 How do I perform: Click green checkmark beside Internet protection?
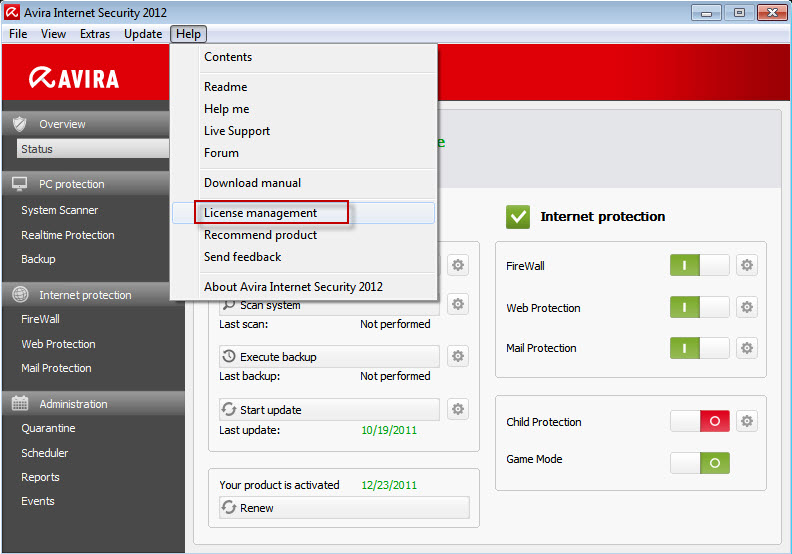click(518, 217)
